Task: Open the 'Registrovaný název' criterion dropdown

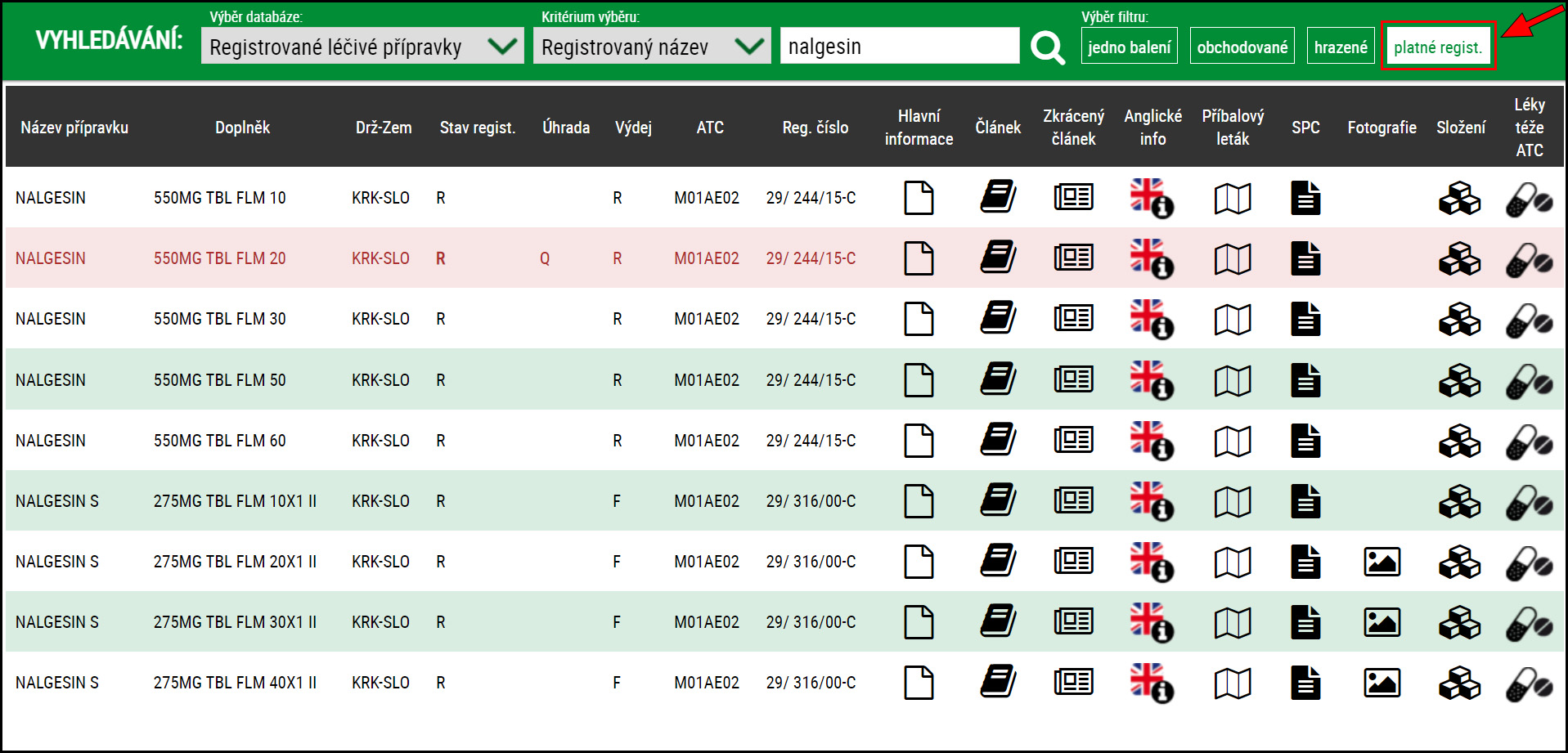Action: [x=652, y=47]
